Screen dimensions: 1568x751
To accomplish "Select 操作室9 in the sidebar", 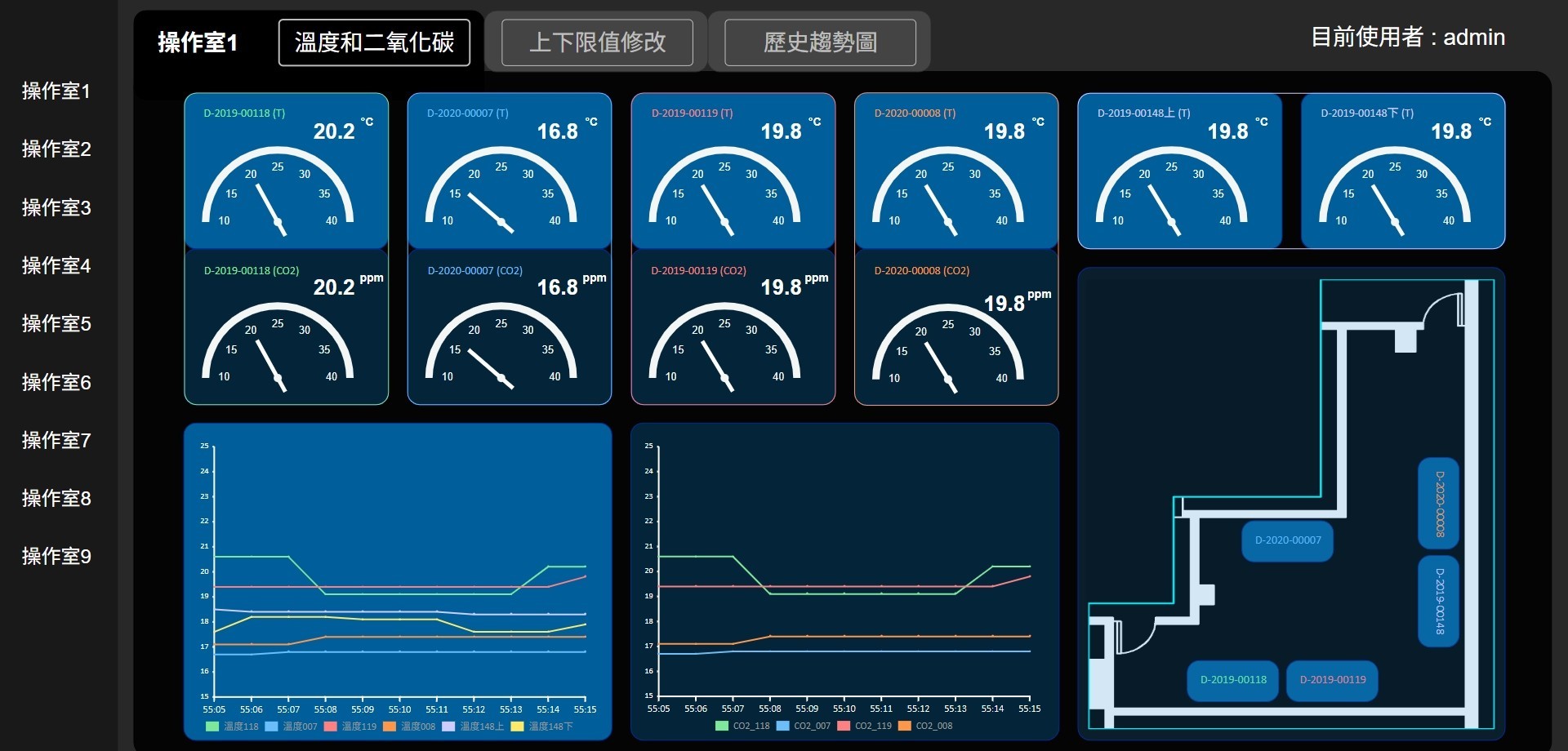I will point(56,556).
